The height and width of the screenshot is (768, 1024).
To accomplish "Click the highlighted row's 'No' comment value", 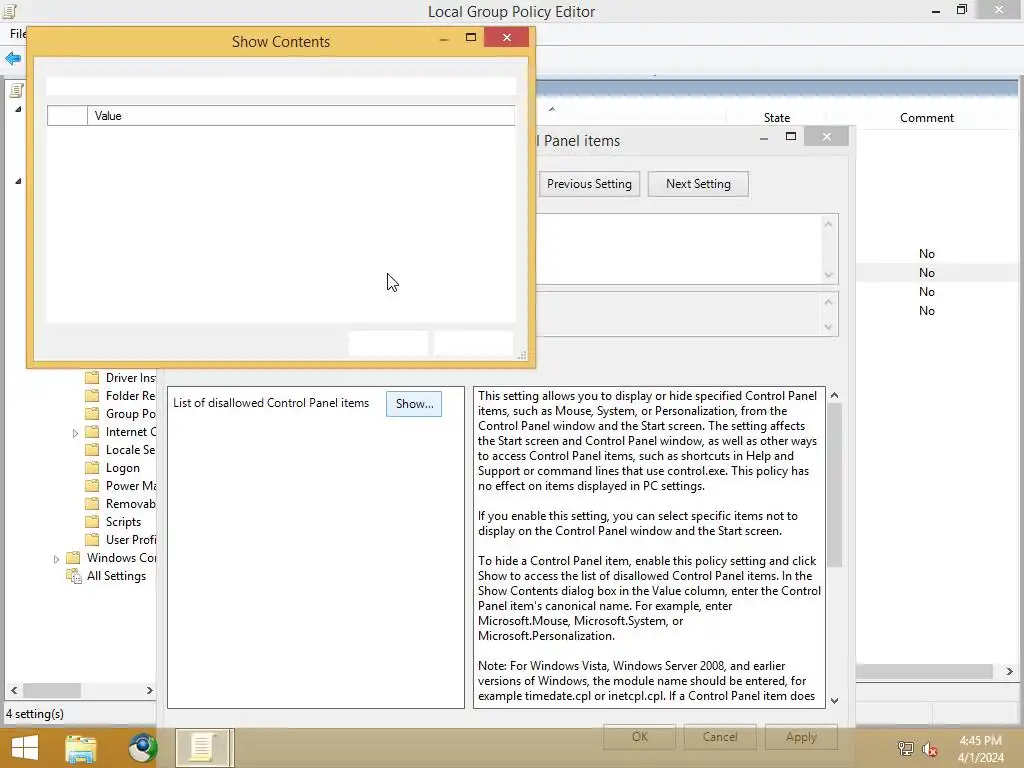I will pos(926,273).
